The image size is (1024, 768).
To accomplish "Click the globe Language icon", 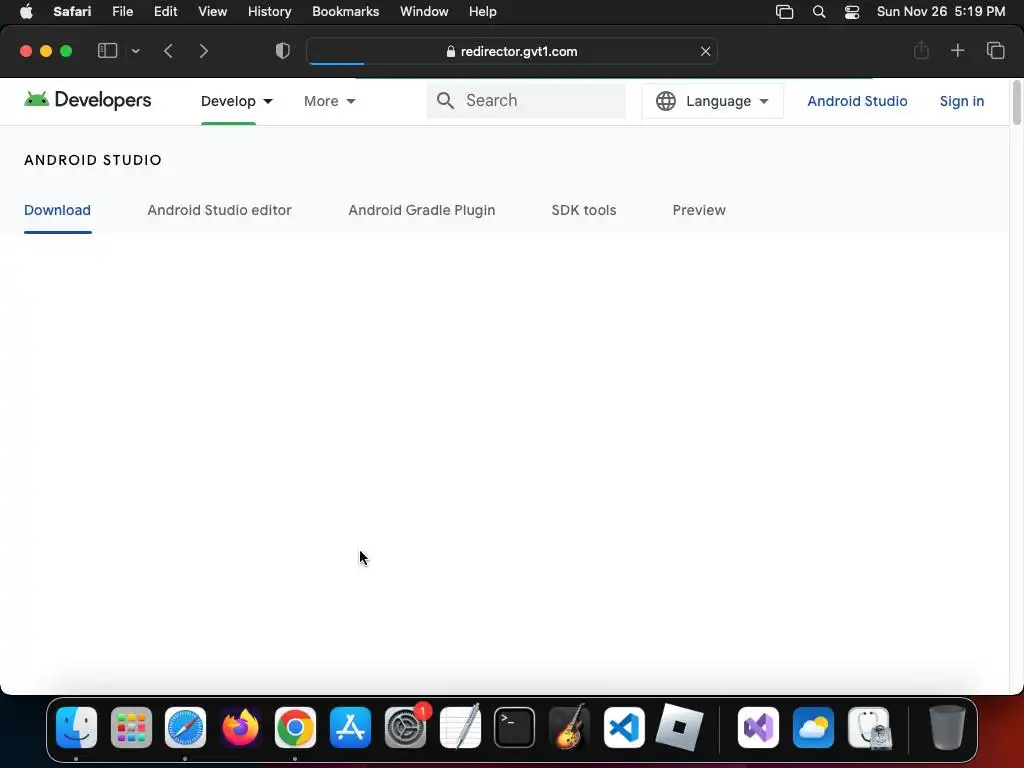I will click(x=665, y=101).
